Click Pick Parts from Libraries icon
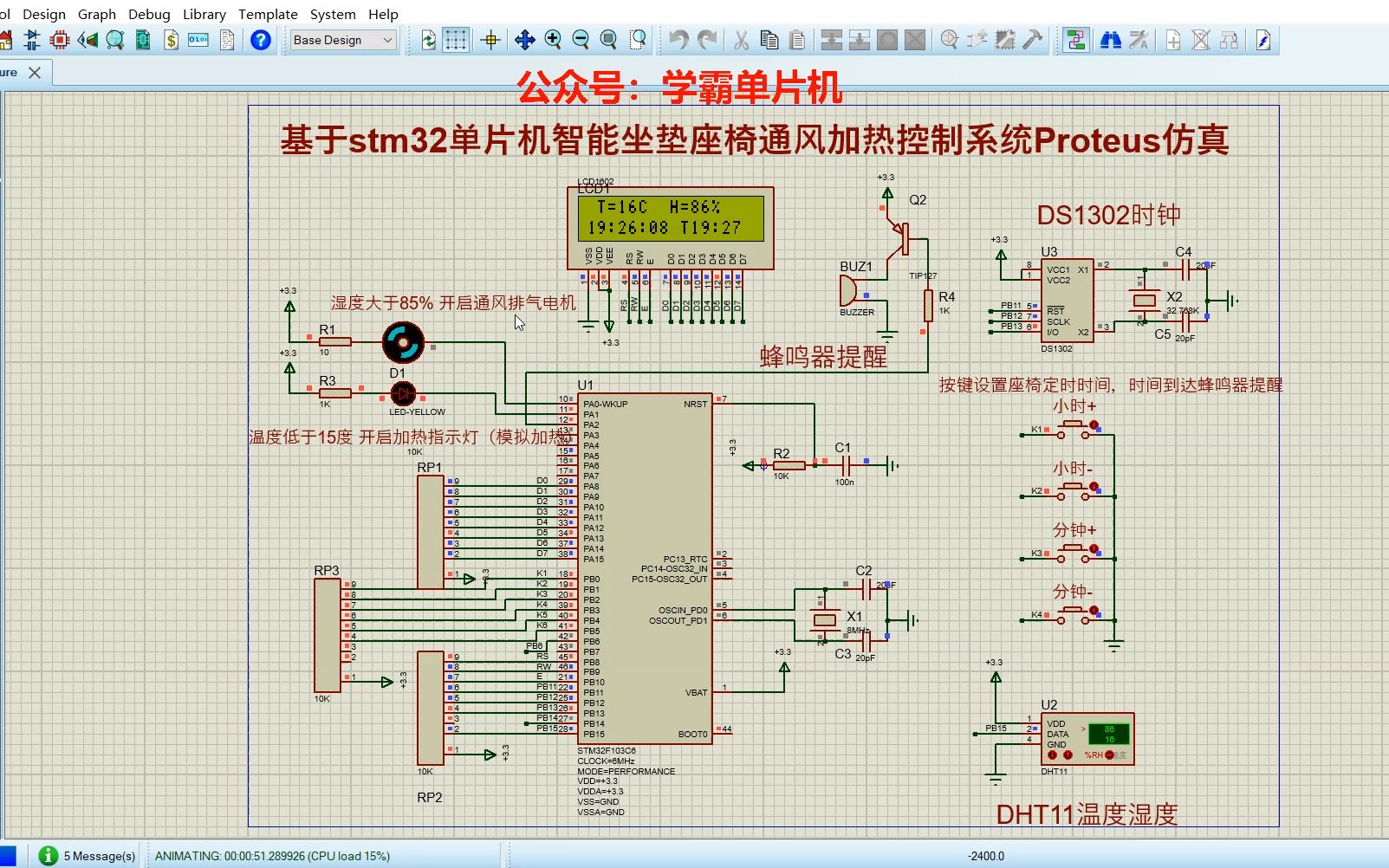The height and width of the screenshot is (868, 1389). (949, 40)
